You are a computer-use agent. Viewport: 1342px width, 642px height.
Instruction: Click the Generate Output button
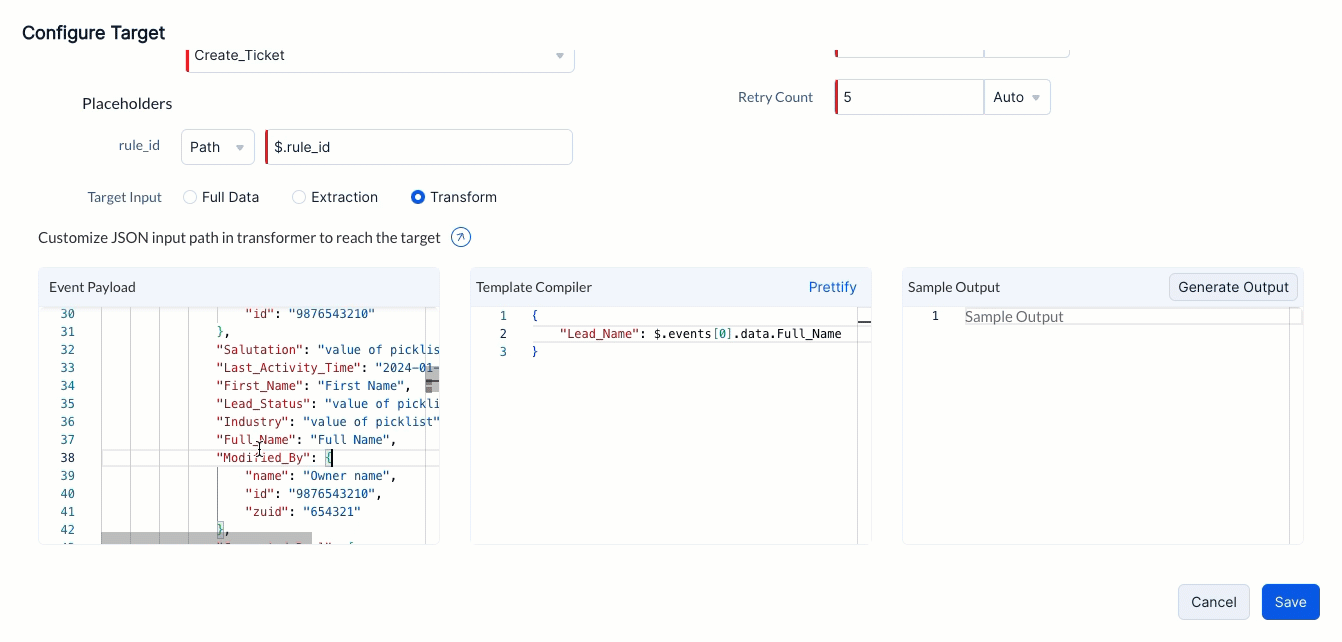1233,287
